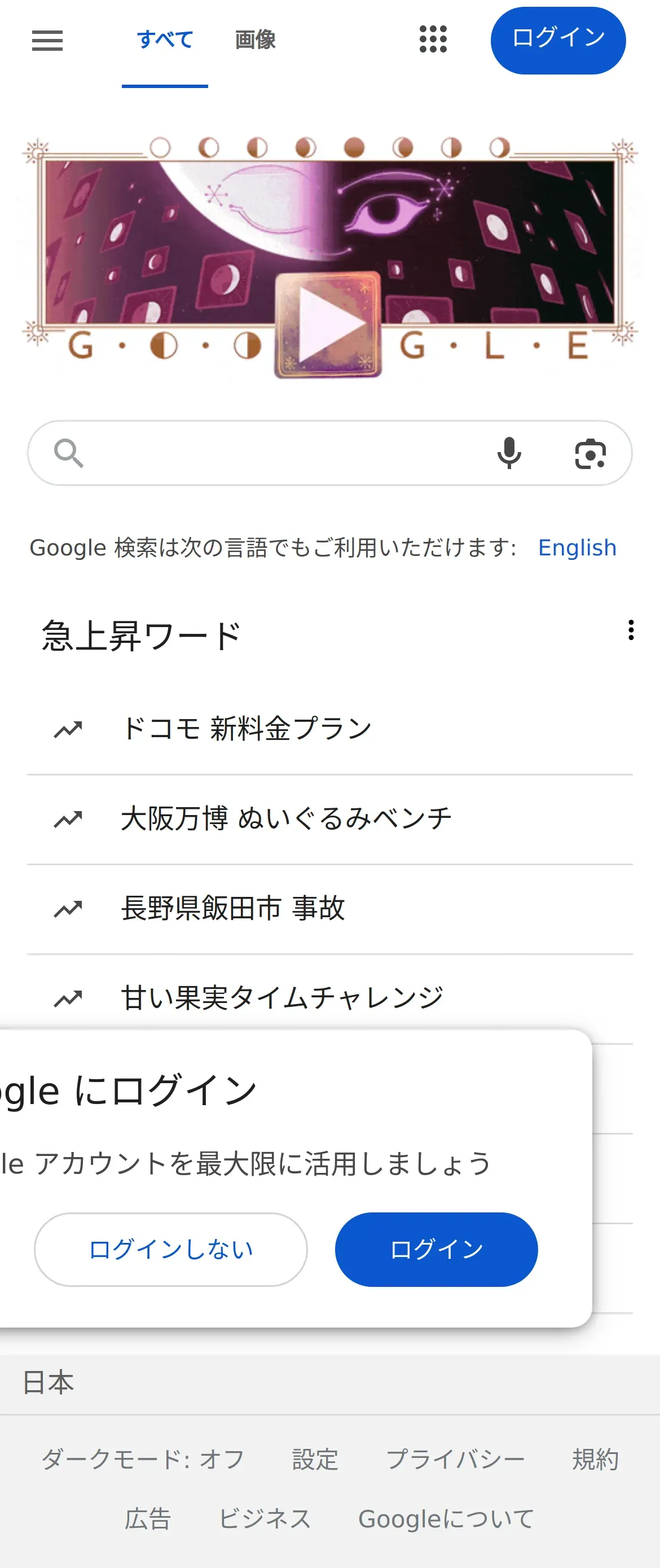Screen dimensions: 660x1568
Task: Switch to the すべて tab
Action: [165, 40]
